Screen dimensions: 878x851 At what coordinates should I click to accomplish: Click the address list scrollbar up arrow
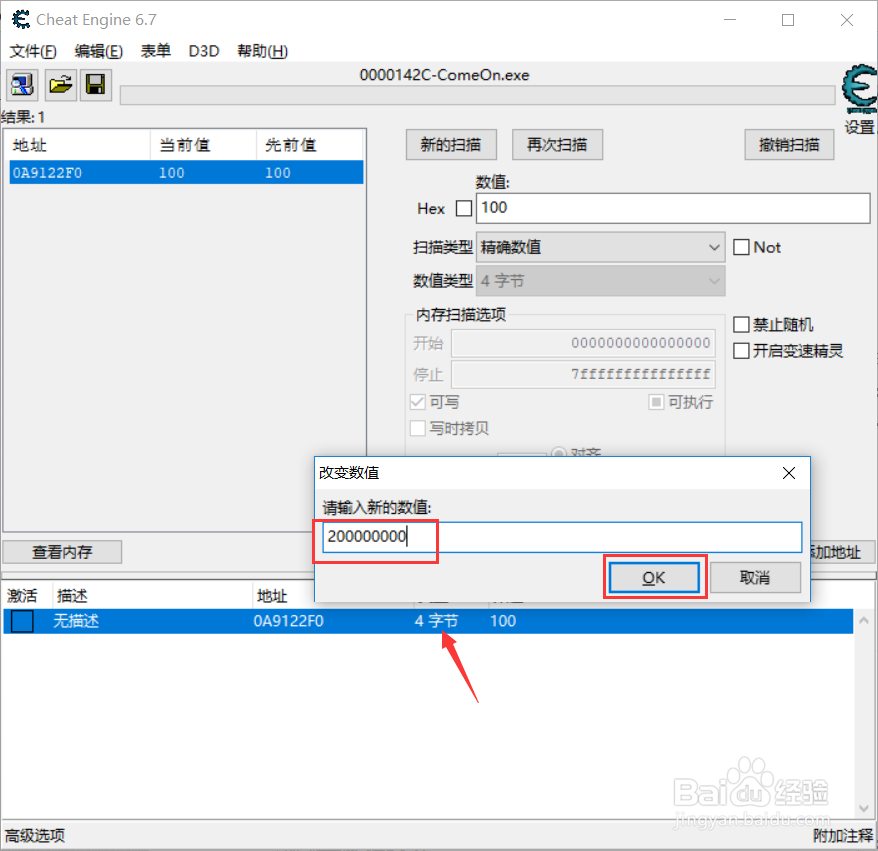click(864, 620)
